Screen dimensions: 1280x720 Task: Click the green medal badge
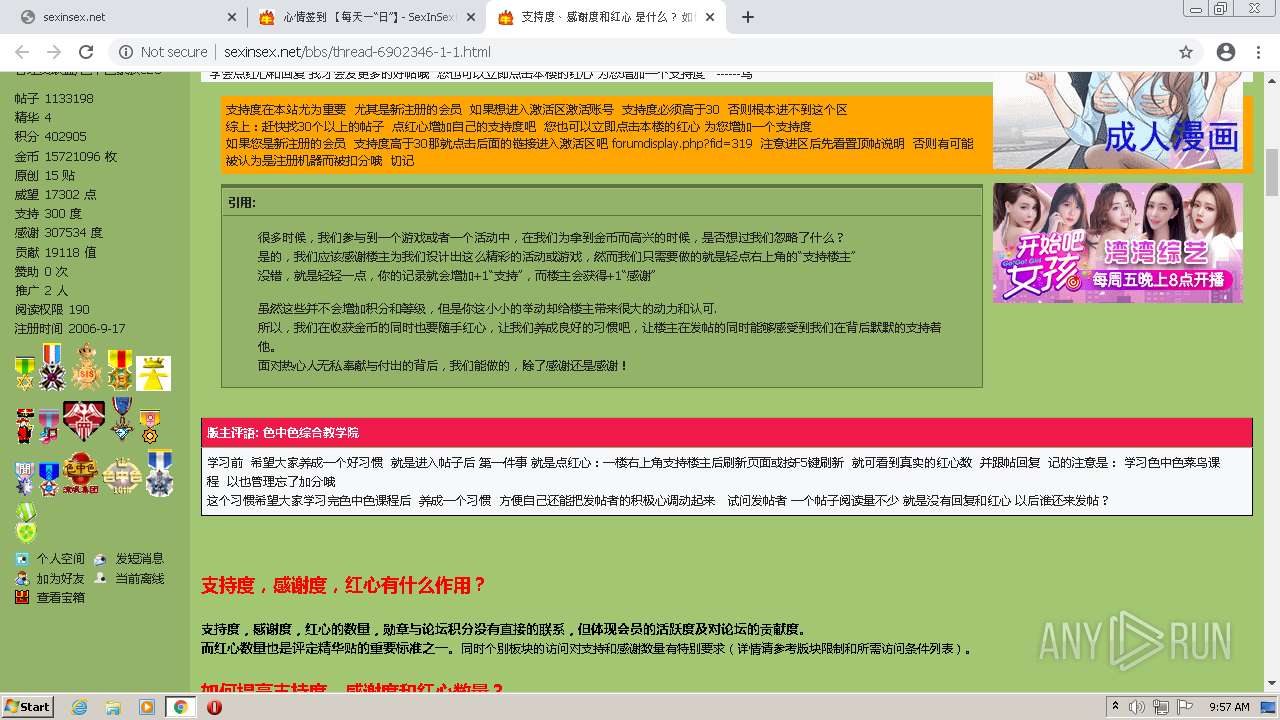(25, 521)
